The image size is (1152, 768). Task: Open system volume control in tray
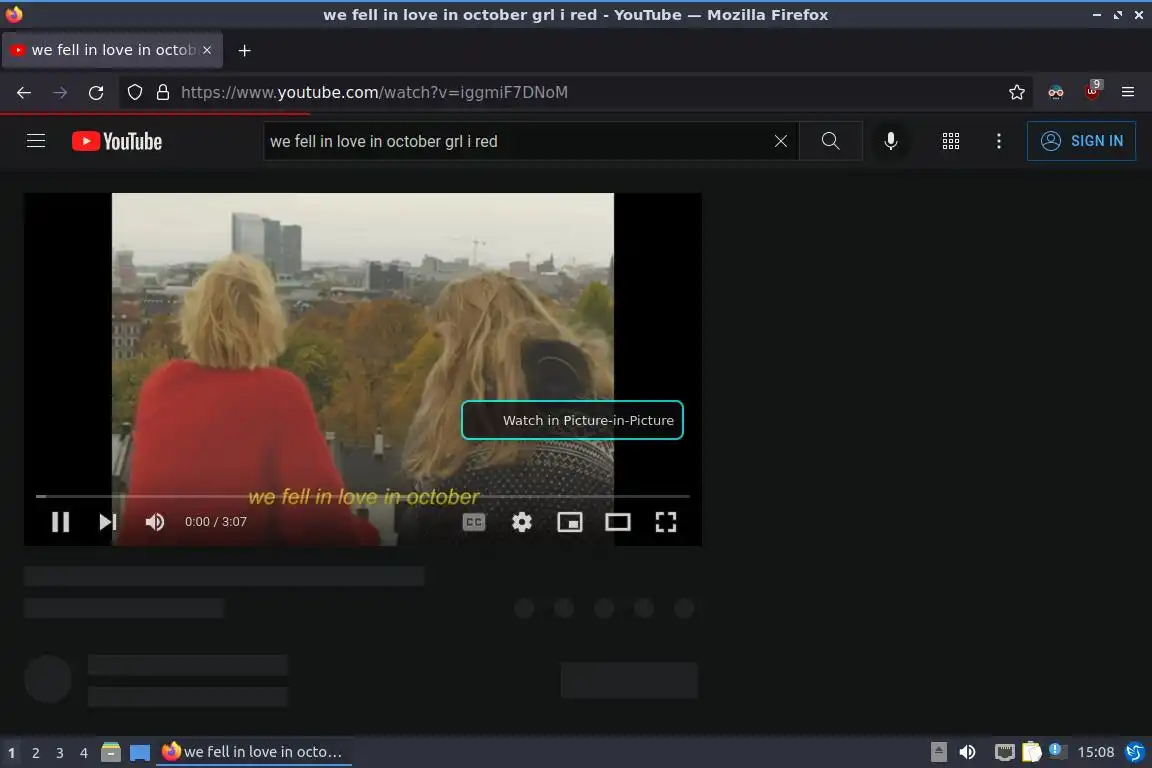pos(968,752)
